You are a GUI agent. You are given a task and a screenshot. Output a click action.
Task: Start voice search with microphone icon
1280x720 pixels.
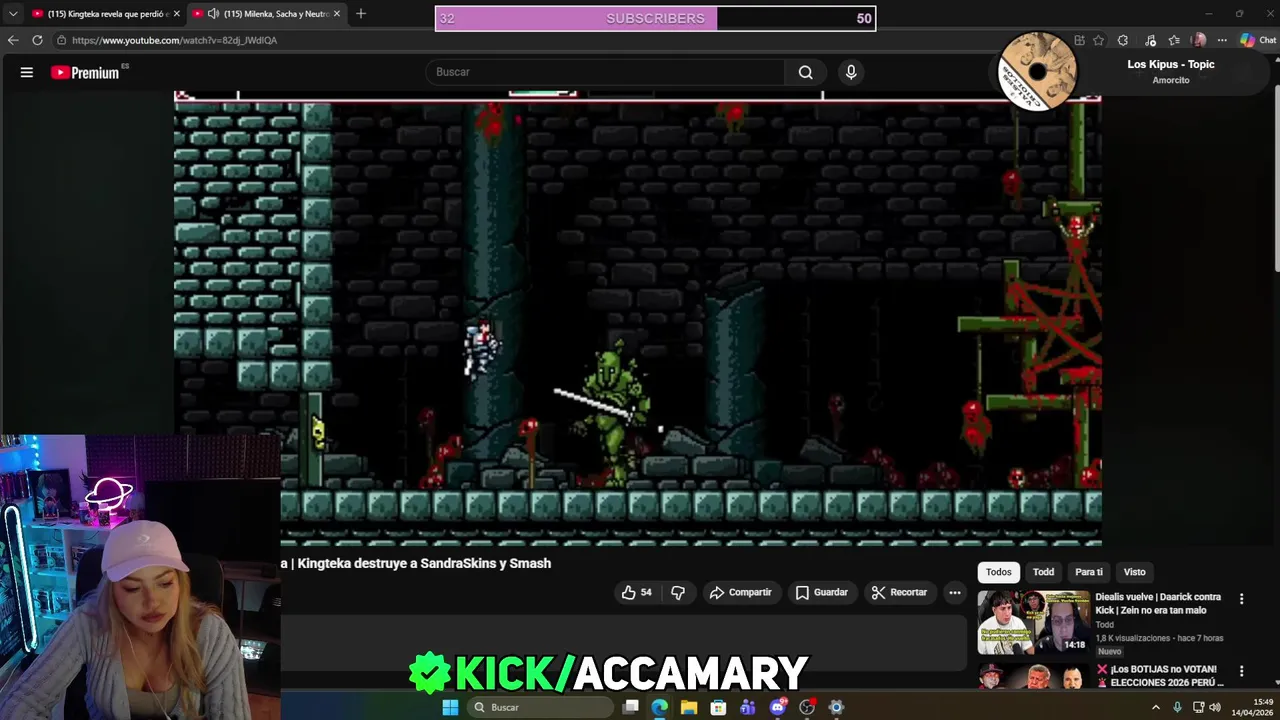(851, 72)
